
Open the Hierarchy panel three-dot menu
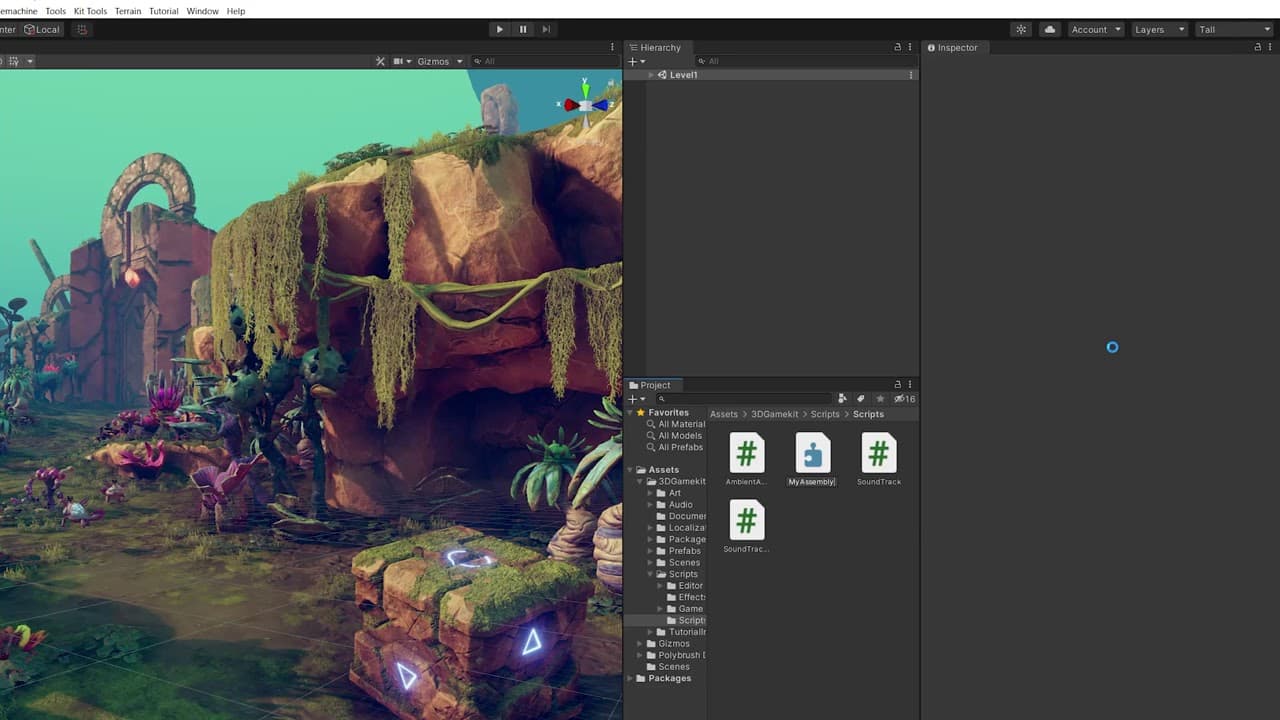click(910, 47)
